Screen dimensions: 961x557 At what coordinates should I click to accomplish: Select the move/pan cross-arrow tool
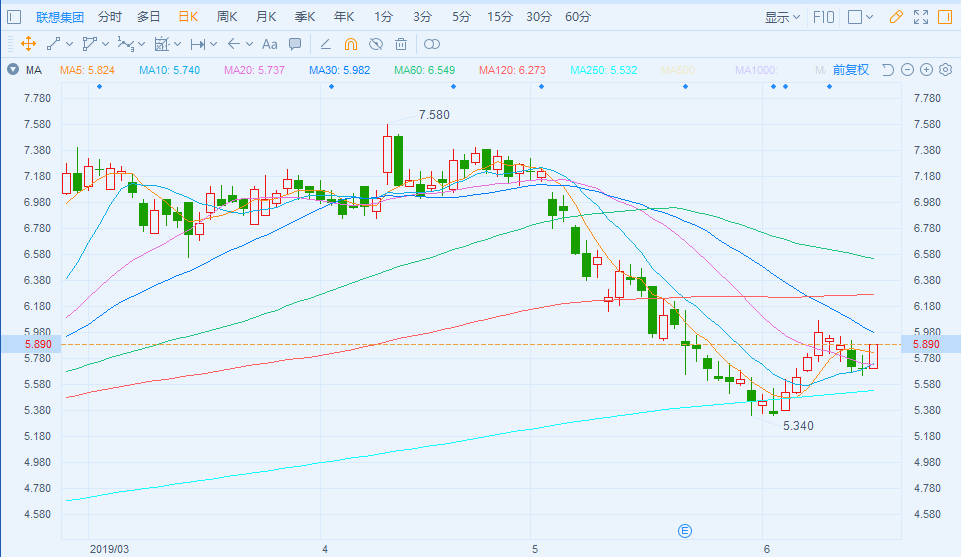(27, 44)
